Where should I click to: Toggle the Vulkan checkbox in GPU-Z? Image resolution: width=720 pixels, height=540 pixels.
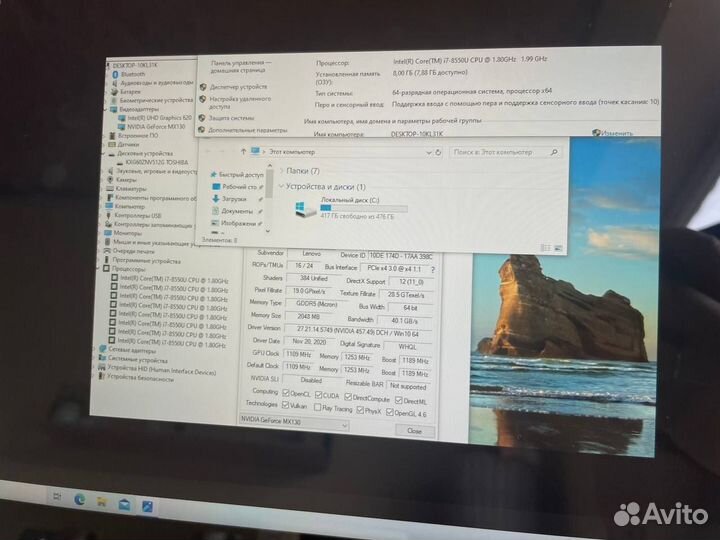click(285, 405)
